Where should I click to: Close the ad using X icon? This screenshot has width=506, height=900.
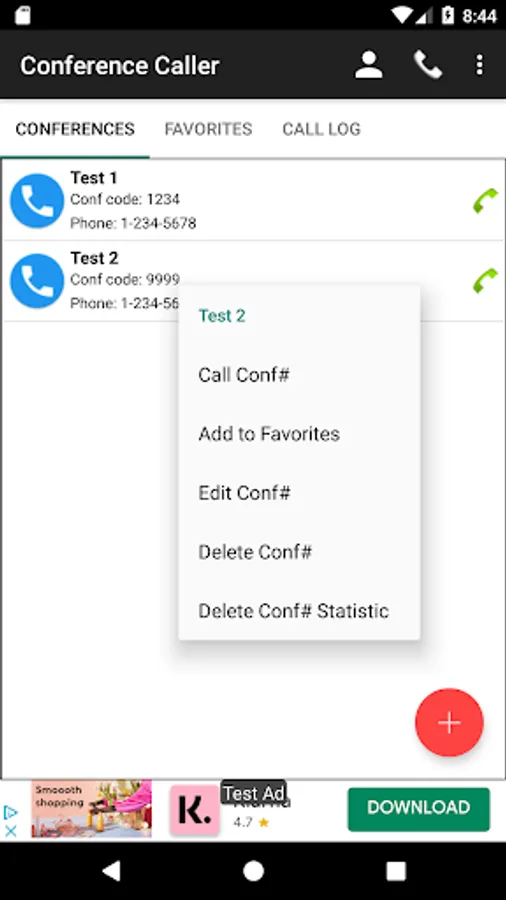10,830
